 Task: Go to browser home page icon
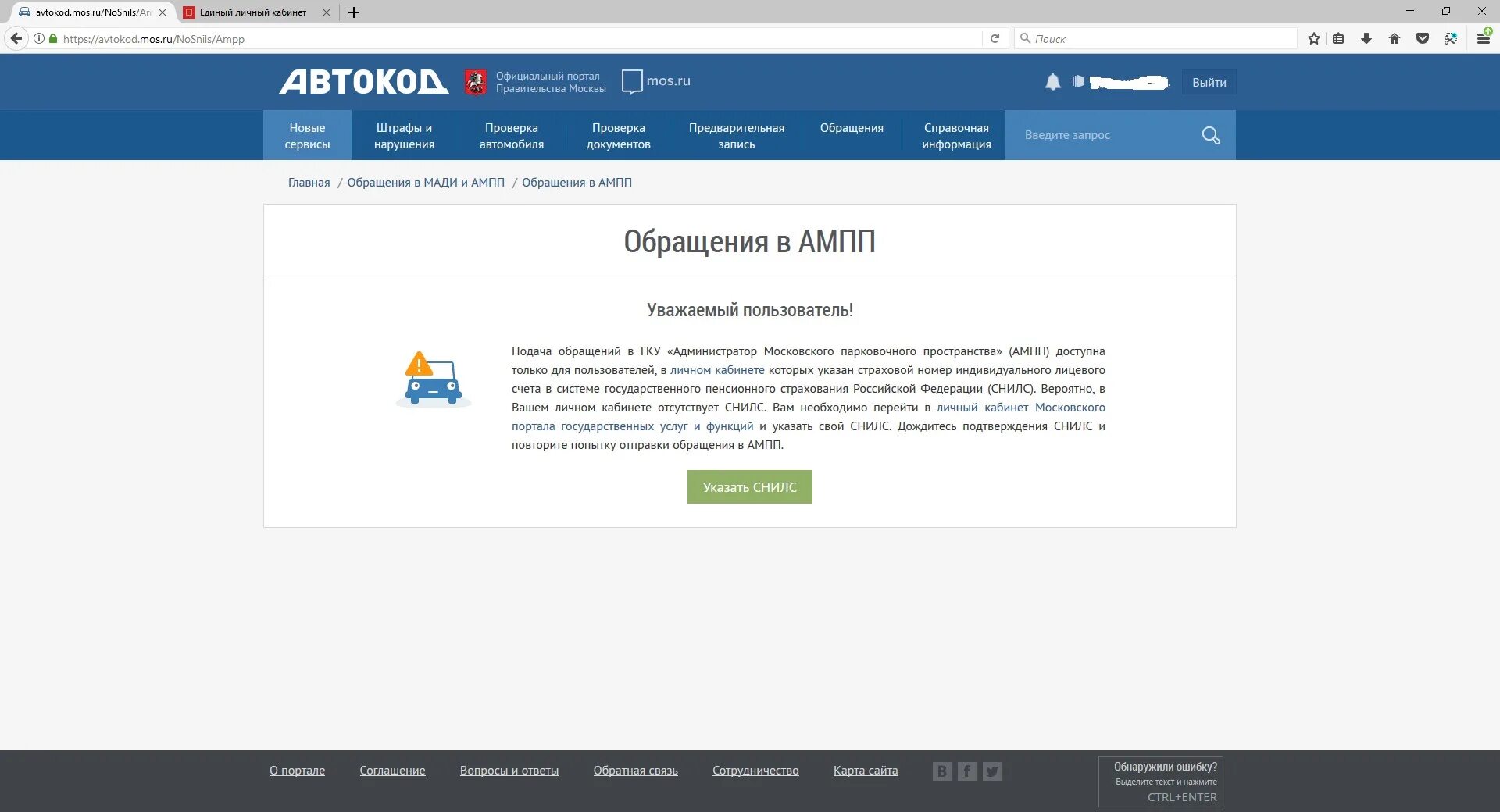(1395, 38)
